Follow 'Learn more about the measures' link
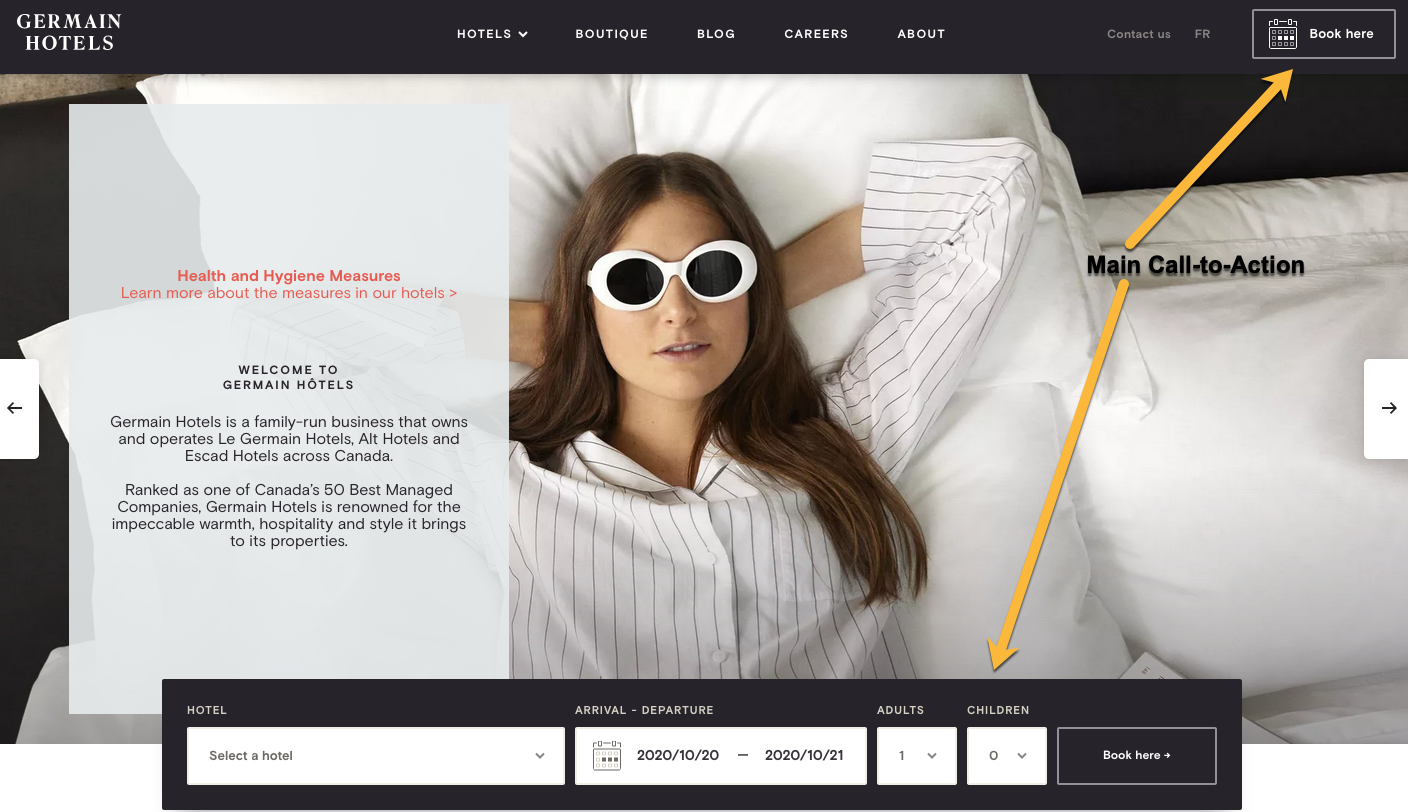Viewport: 1408px width, 812px height. [289, 293]
